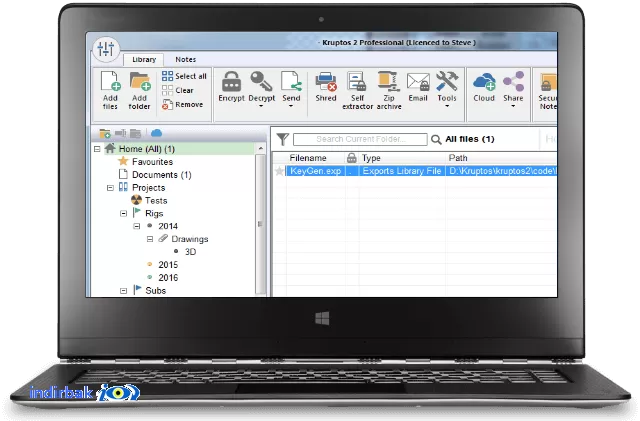The image size is (640, 421).
Task: Click the Zip archive icon
Action: 389,81
